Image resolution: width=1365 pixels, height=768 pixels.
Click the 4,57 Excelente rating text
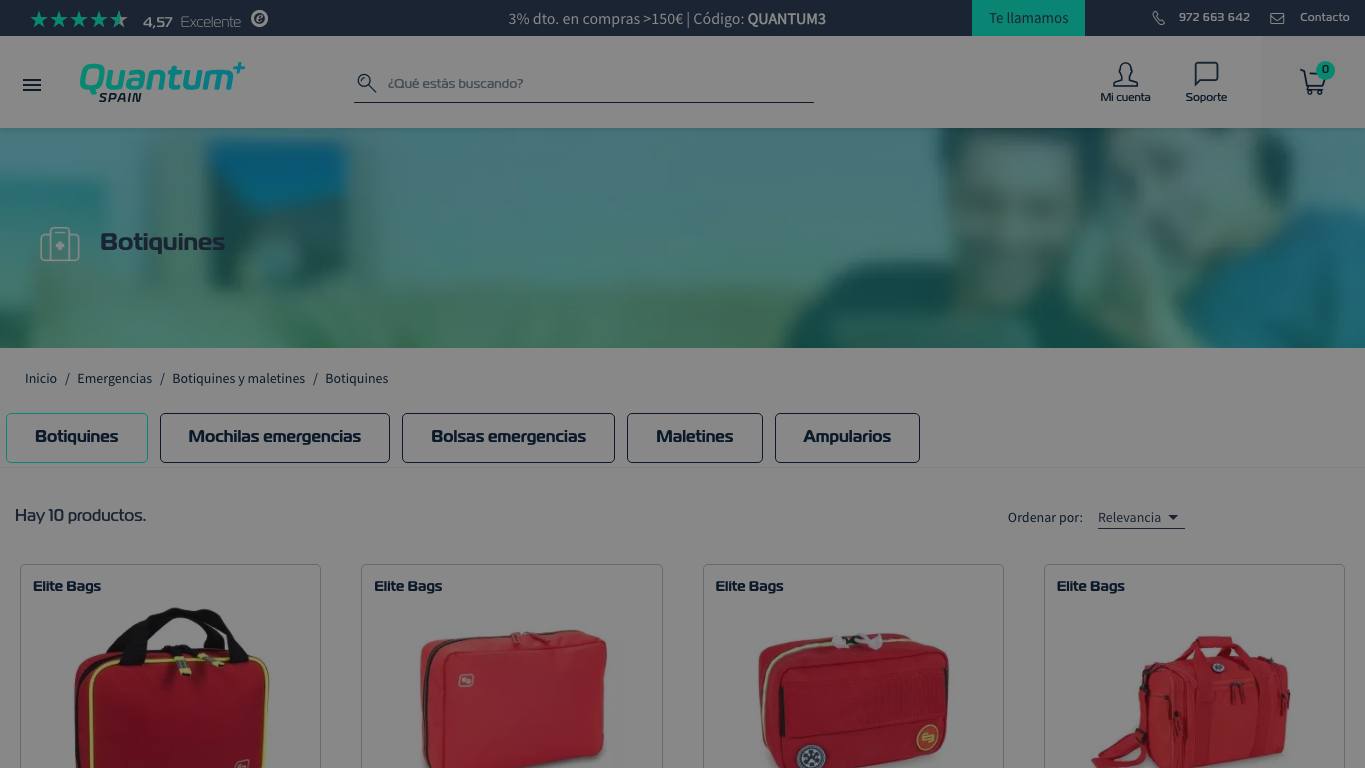pyautogui.click(x=192, y=21)
